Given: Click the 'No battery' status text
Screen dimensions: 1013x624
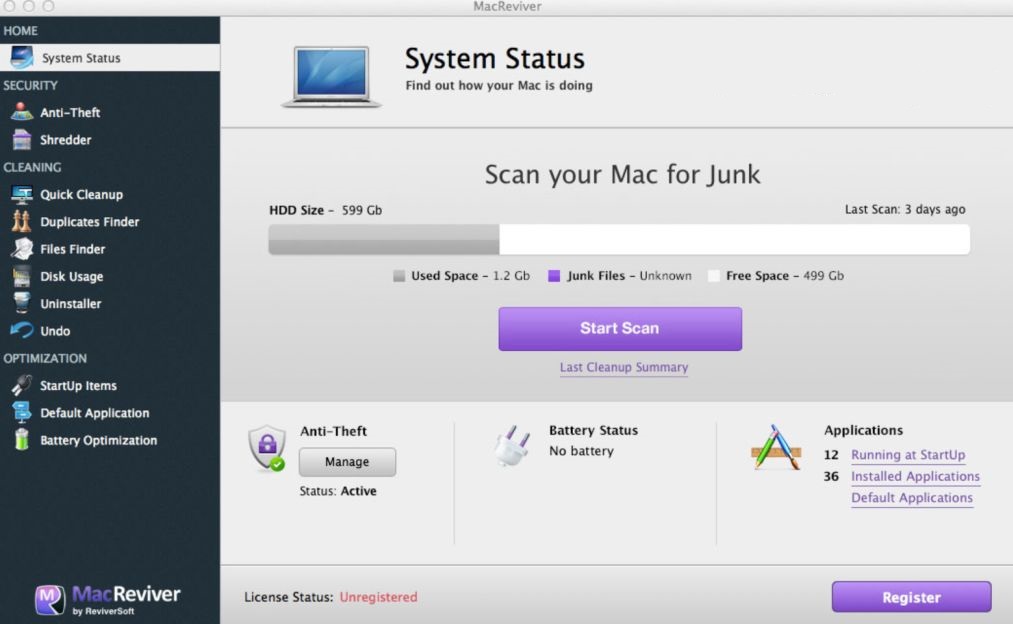Looking at the screenshot, I should (x=581, y=451).
